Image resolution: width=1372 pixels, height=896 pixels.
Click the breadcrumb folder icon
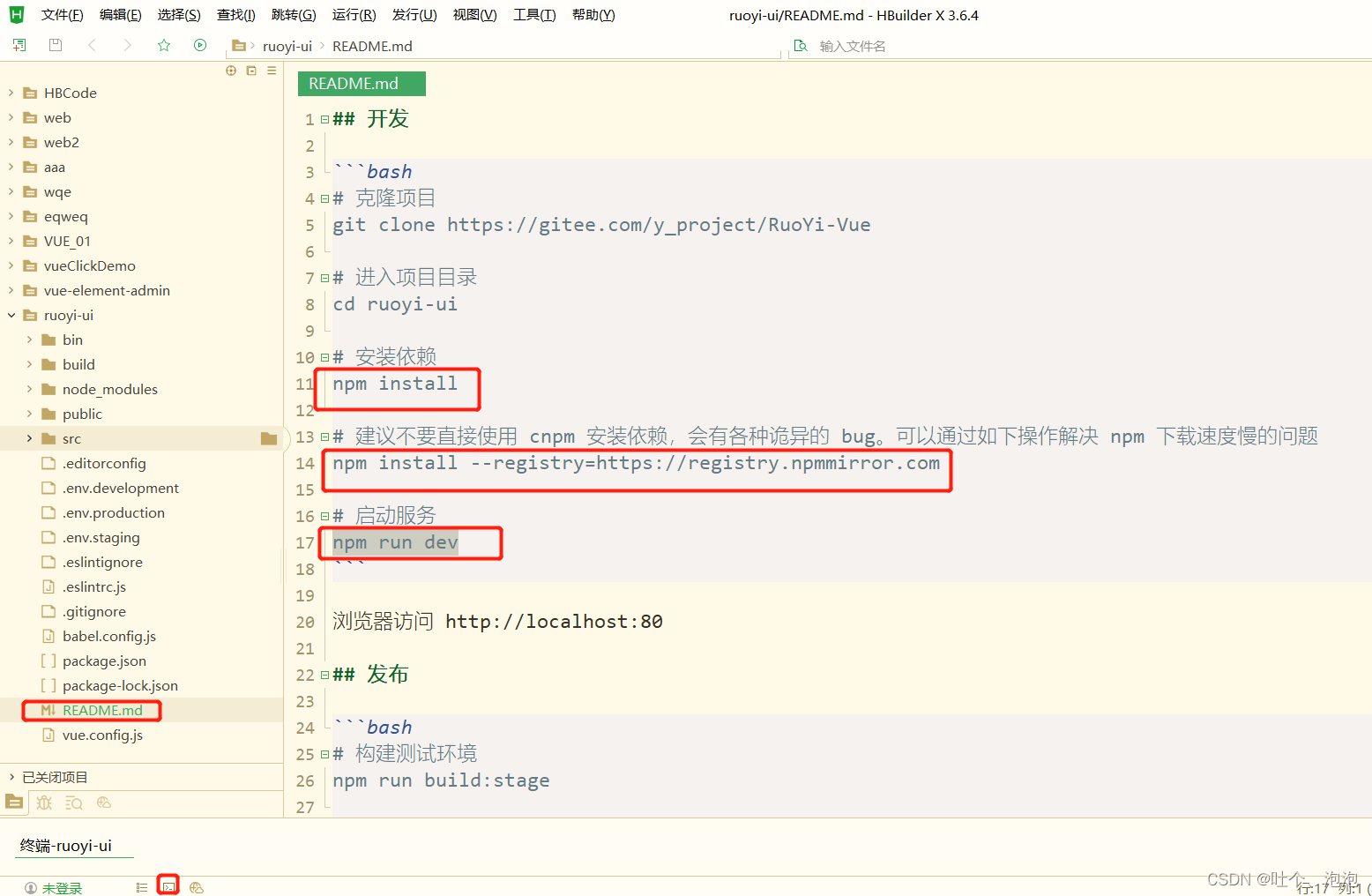[x=238, y=46]
